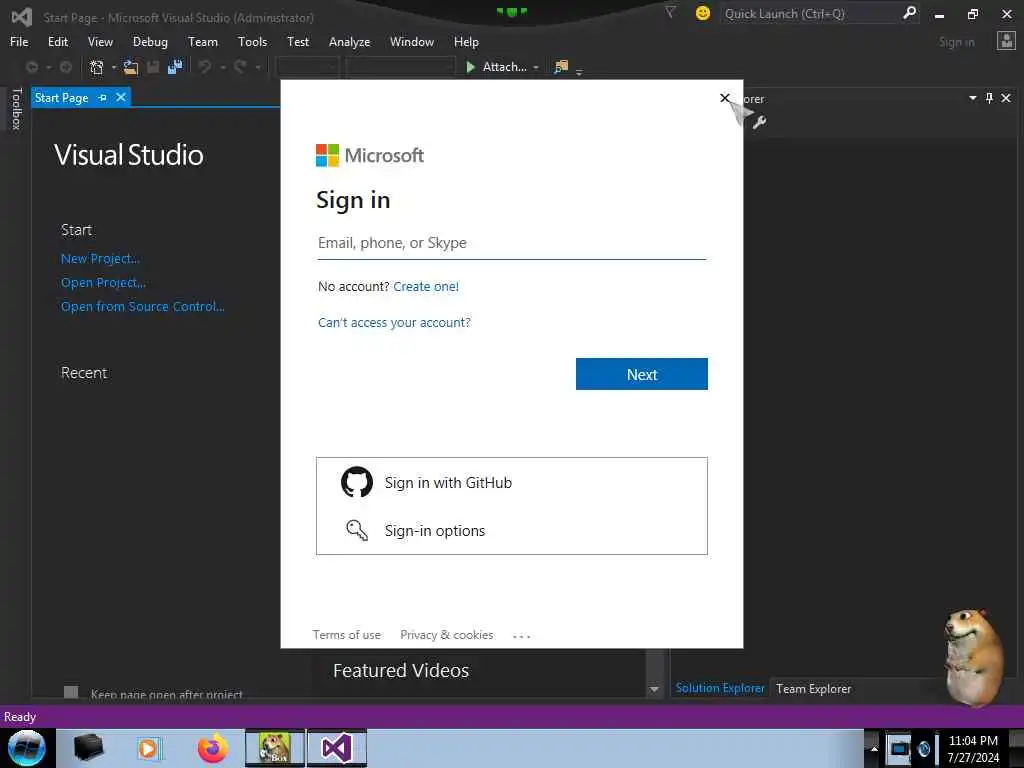Open the Tools menu
The height and width of the screenshot is (768, 1024).
click(x=253, y=42)
